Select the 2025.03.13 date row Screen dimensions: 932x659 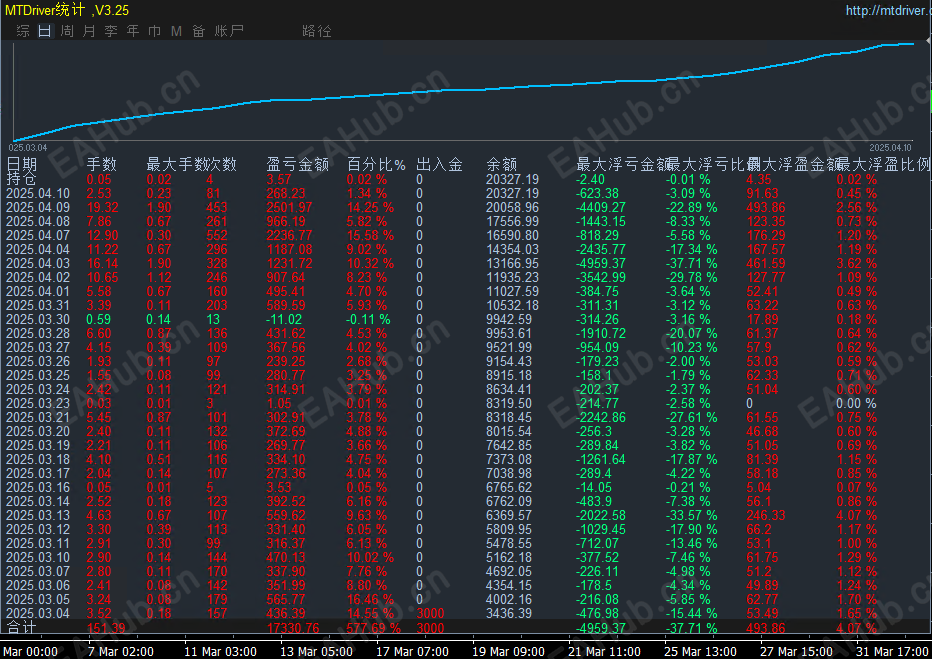click(x=38, y=516)
